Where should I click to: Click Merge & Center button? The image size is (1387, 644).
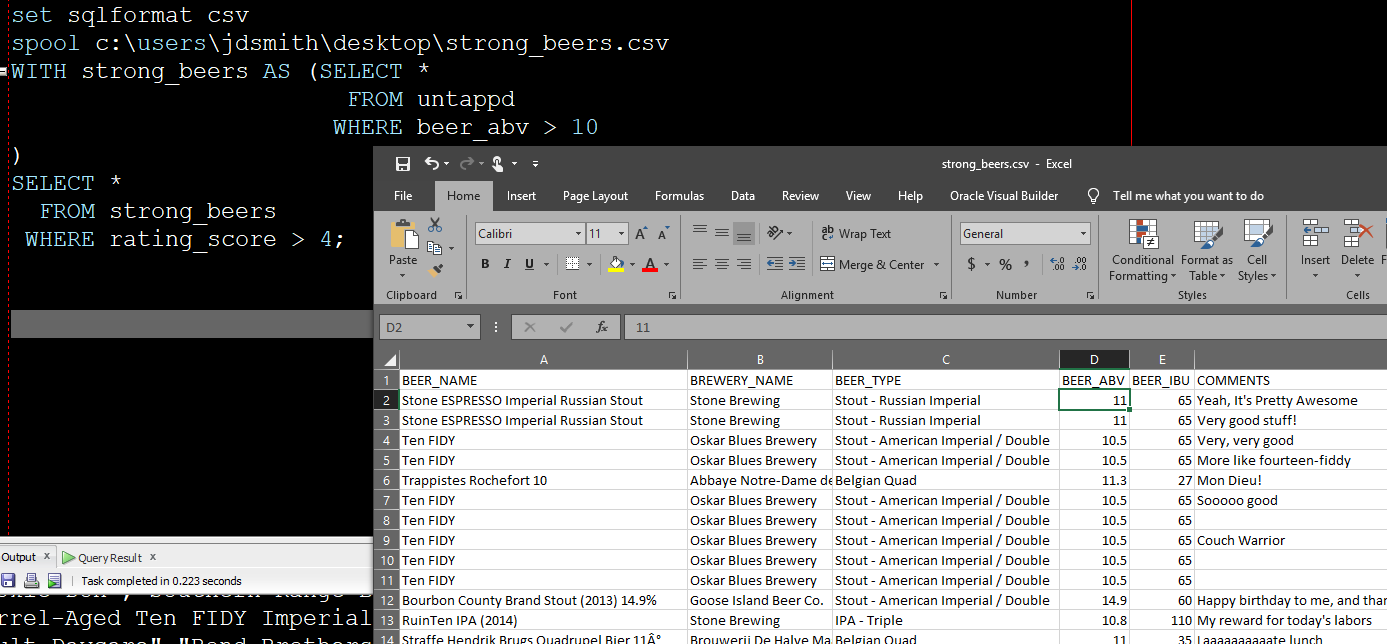[872, 265]
